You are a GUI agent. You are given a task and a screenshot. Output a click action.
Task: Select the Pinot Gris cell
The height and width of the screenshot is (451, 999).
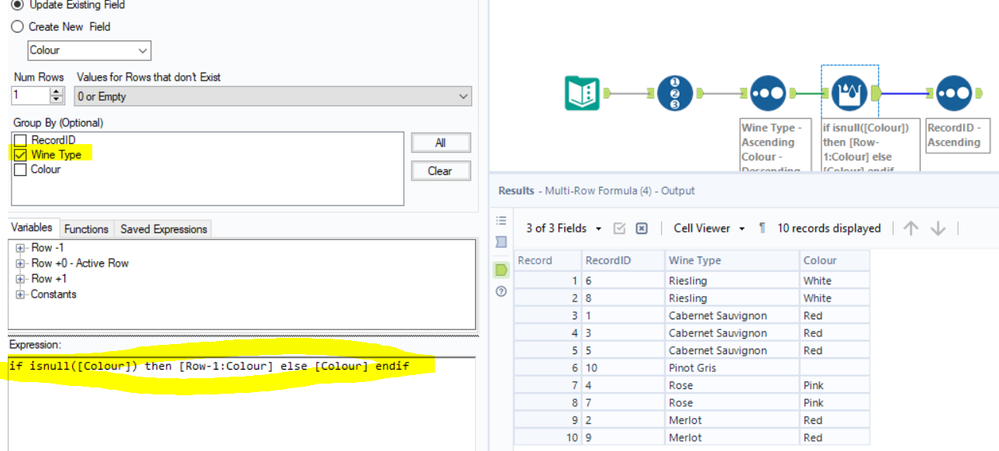click(x=731, y=368)
